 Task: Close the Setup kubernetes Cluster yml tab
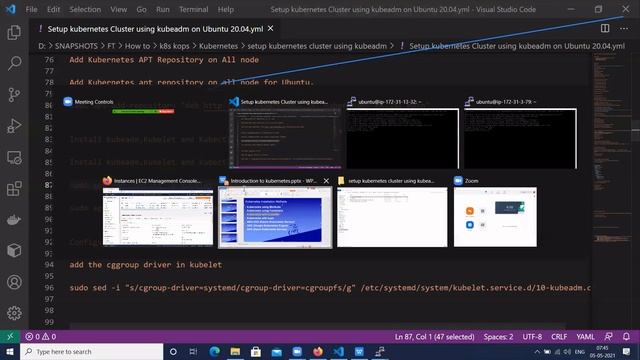coord(271,29)
